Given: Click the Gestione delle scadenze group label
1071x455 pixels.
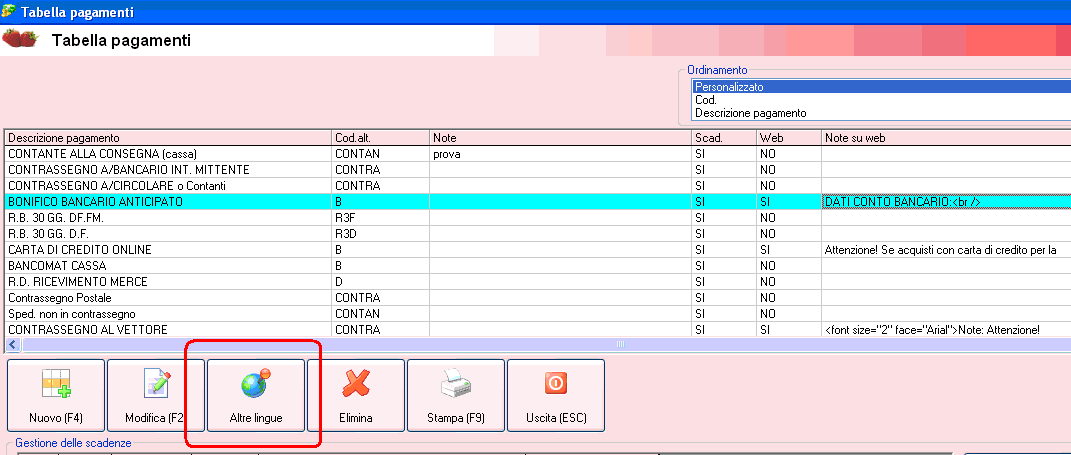Looking at the screenshot, I should [x=73, y=443].
